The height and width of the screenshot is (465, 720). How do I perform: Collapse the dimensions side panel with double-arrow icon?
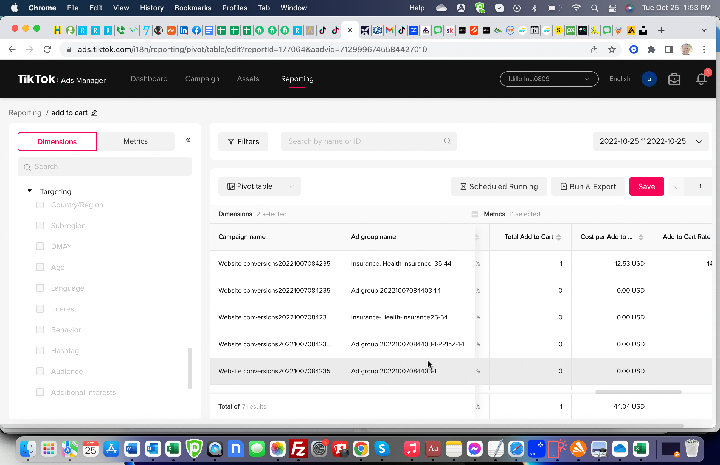188,141
